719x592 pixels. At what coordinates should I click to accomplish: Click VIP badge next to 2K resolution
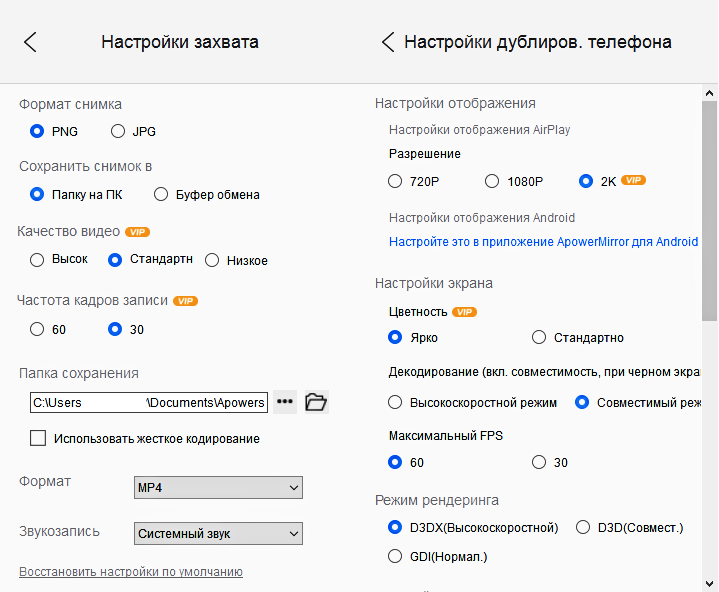pos(634,181)
